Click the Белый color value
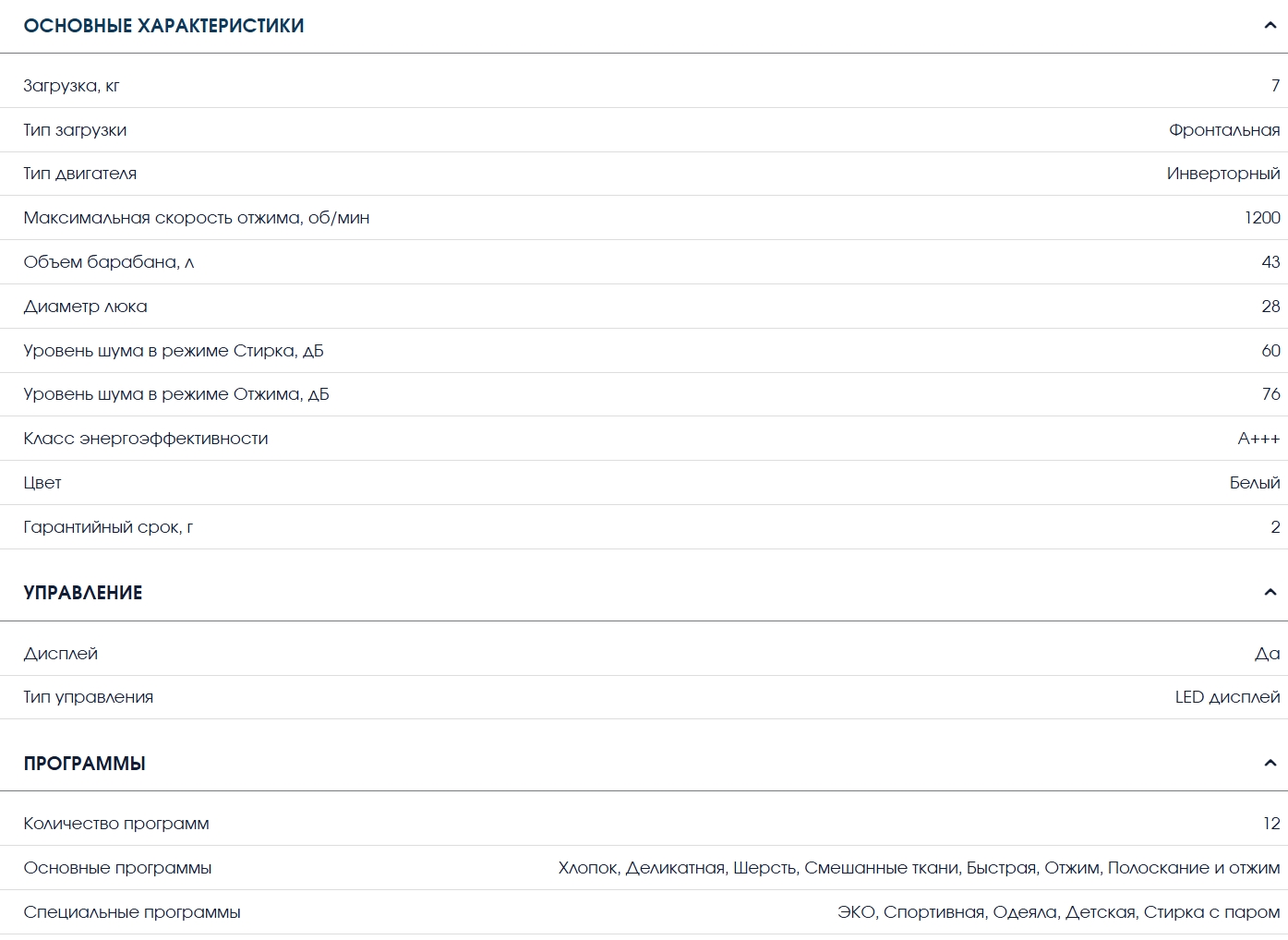The image size is (1288, 940). pos(1254,483)
